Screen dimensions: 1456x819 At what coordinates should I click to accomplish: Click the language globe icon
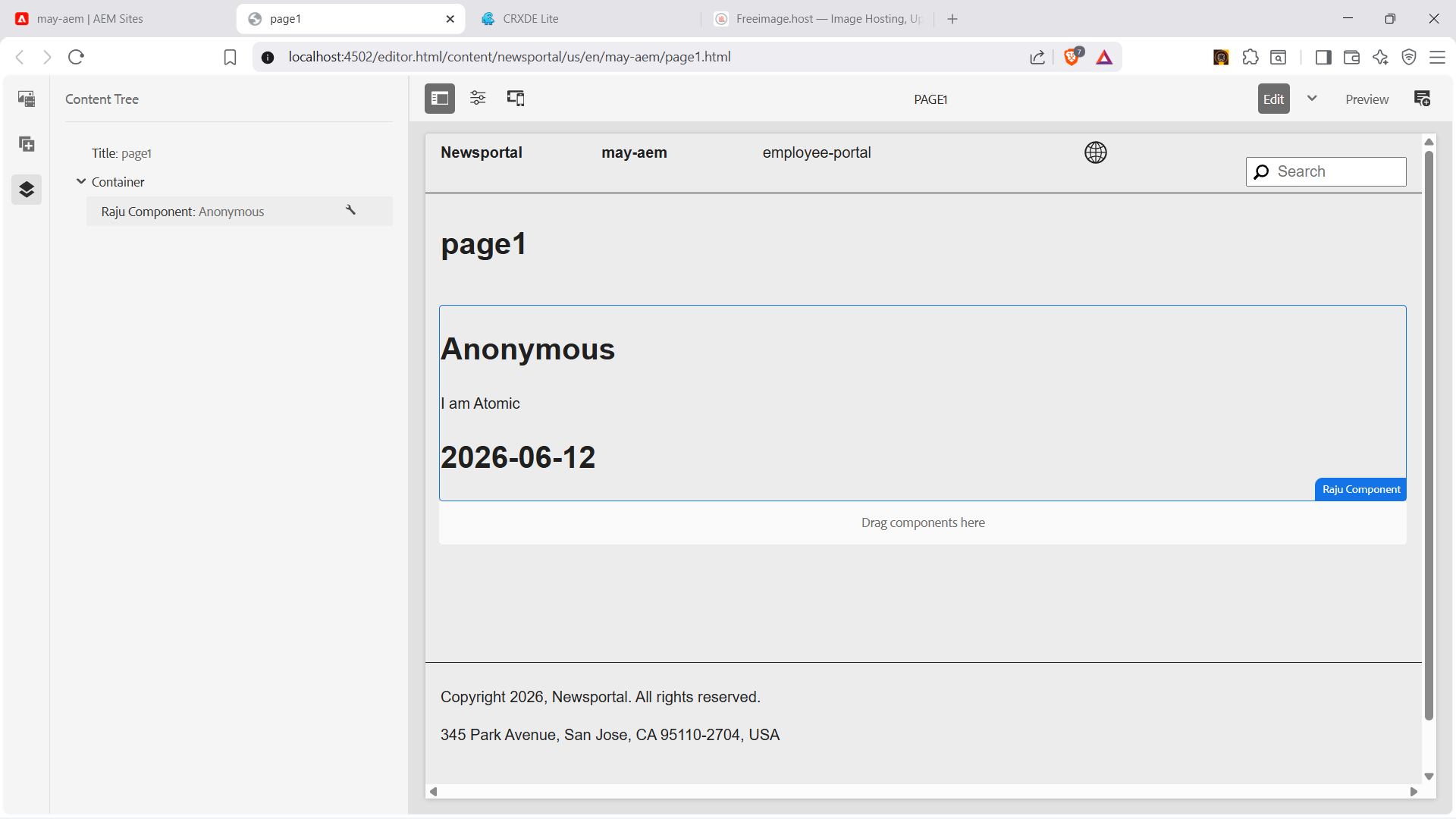[1095, 152]
